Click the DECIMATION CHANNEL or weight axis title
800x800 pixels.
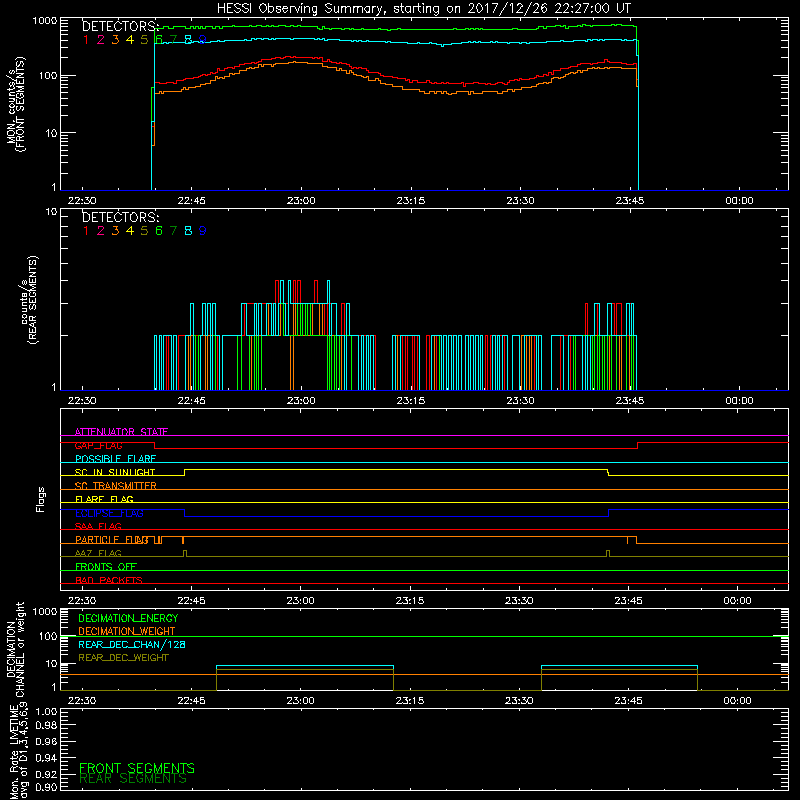(15, 649)
